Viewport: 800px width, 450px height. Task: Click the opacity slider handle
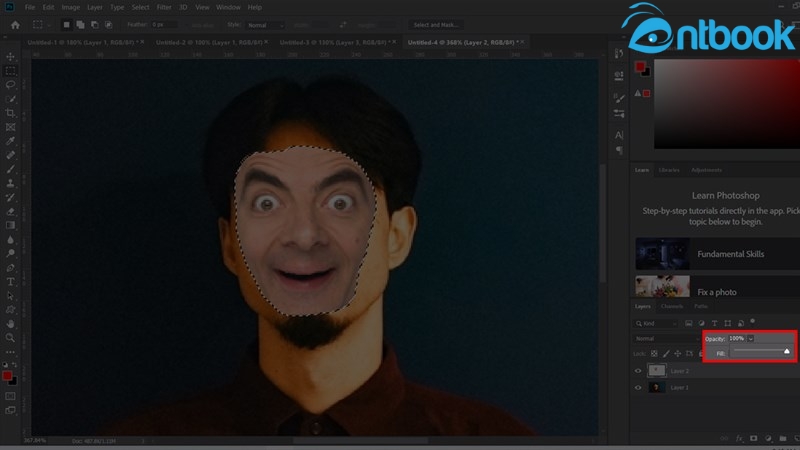point(787,351)
